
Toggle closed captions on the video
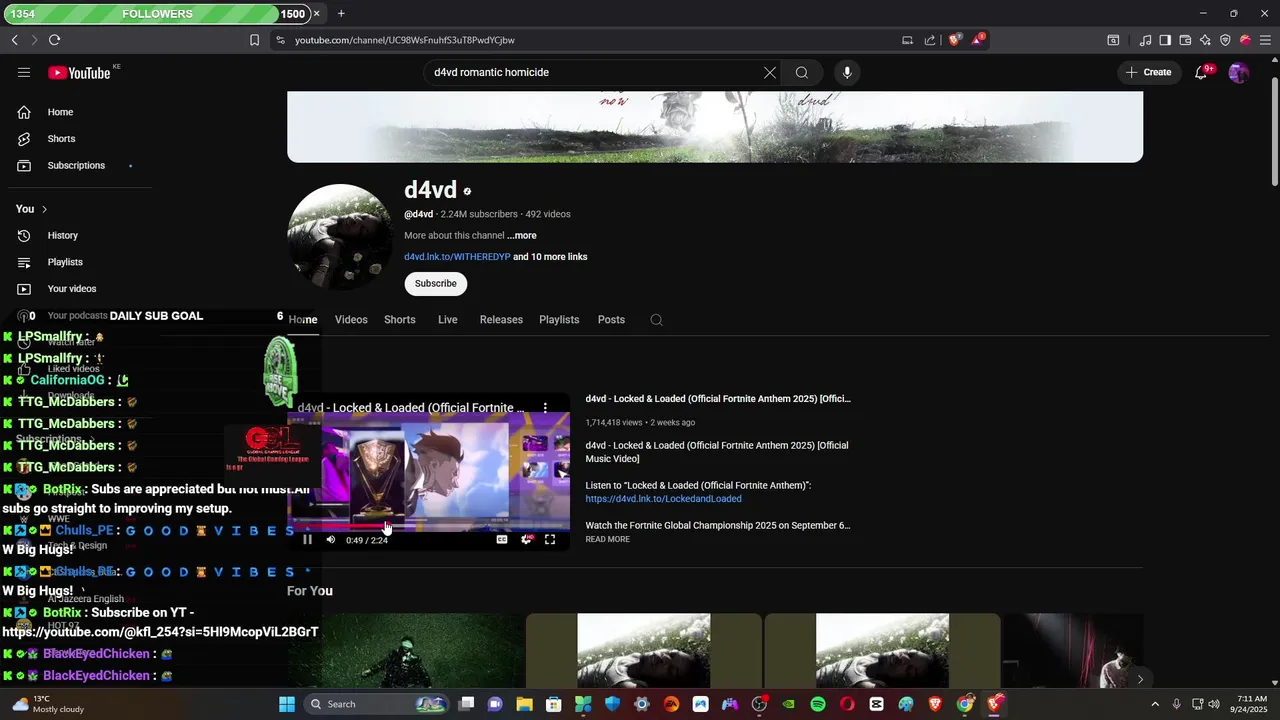pyautogui.click(x=502, y=540)
